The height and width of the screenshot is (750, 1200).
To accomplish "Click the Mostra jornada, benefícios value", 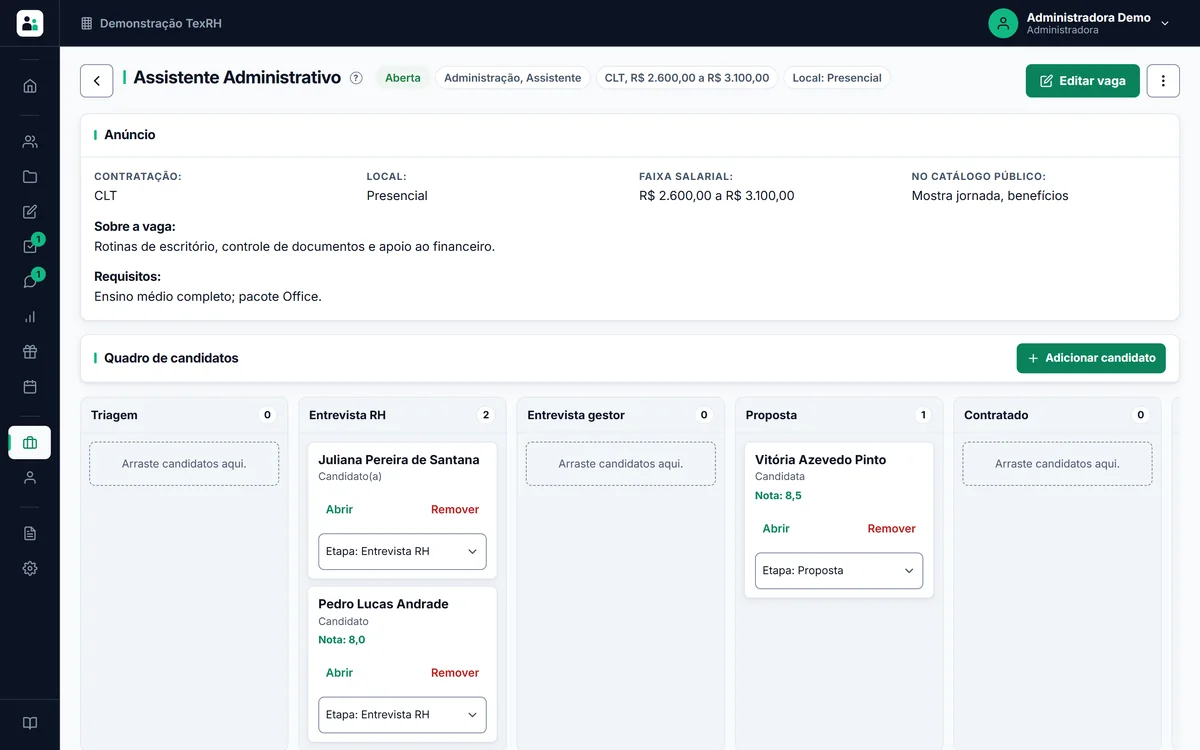I will click(990, 196).
